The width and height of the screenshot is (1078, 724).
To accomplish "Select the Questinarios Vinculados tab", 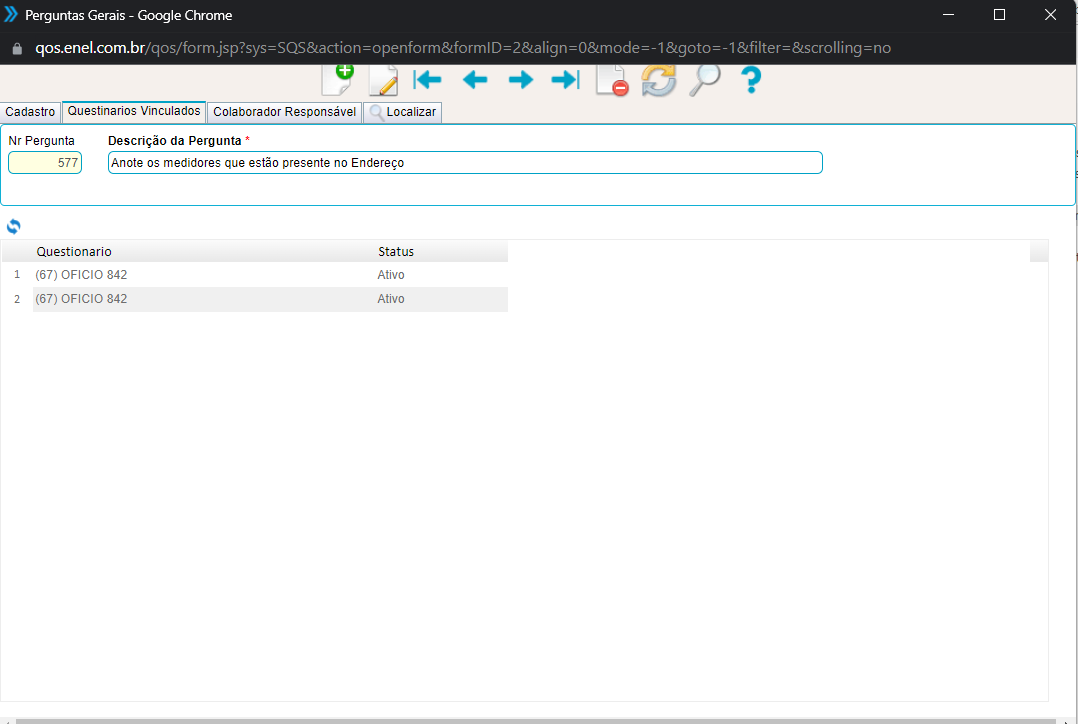I will click(x=134, y=111).
